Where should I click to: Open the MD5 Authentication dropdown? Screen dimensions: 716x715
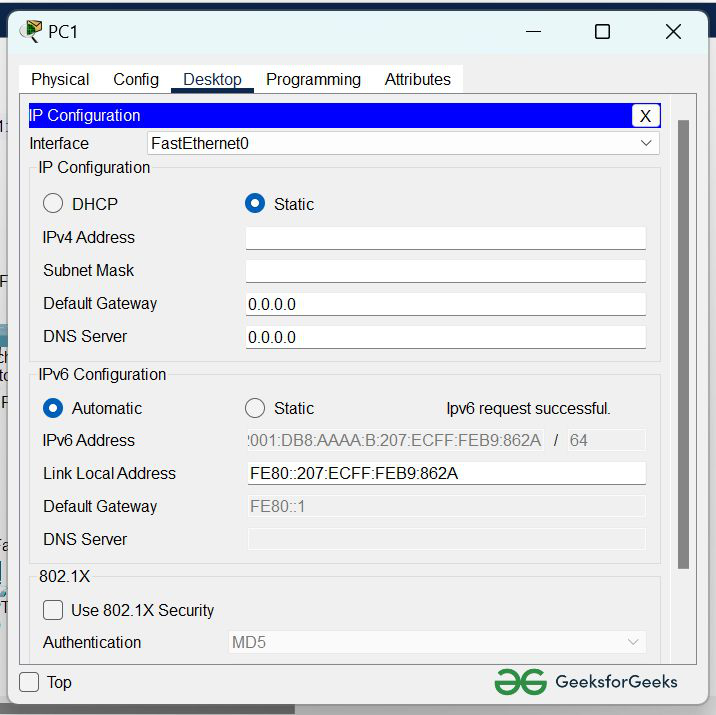coord(437,642)
